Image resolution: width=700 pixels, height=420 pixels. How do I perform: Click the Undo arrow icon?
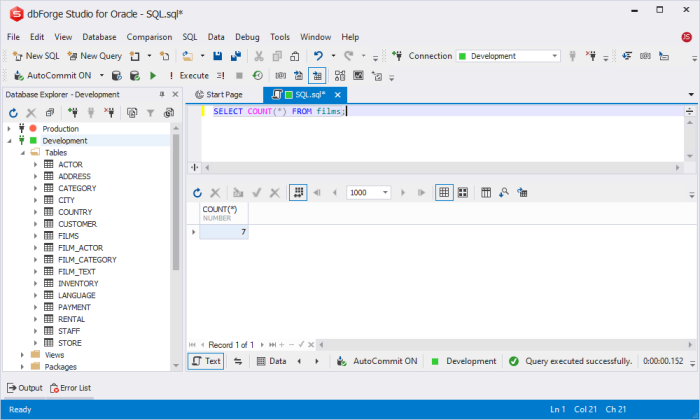click(318, 56)
